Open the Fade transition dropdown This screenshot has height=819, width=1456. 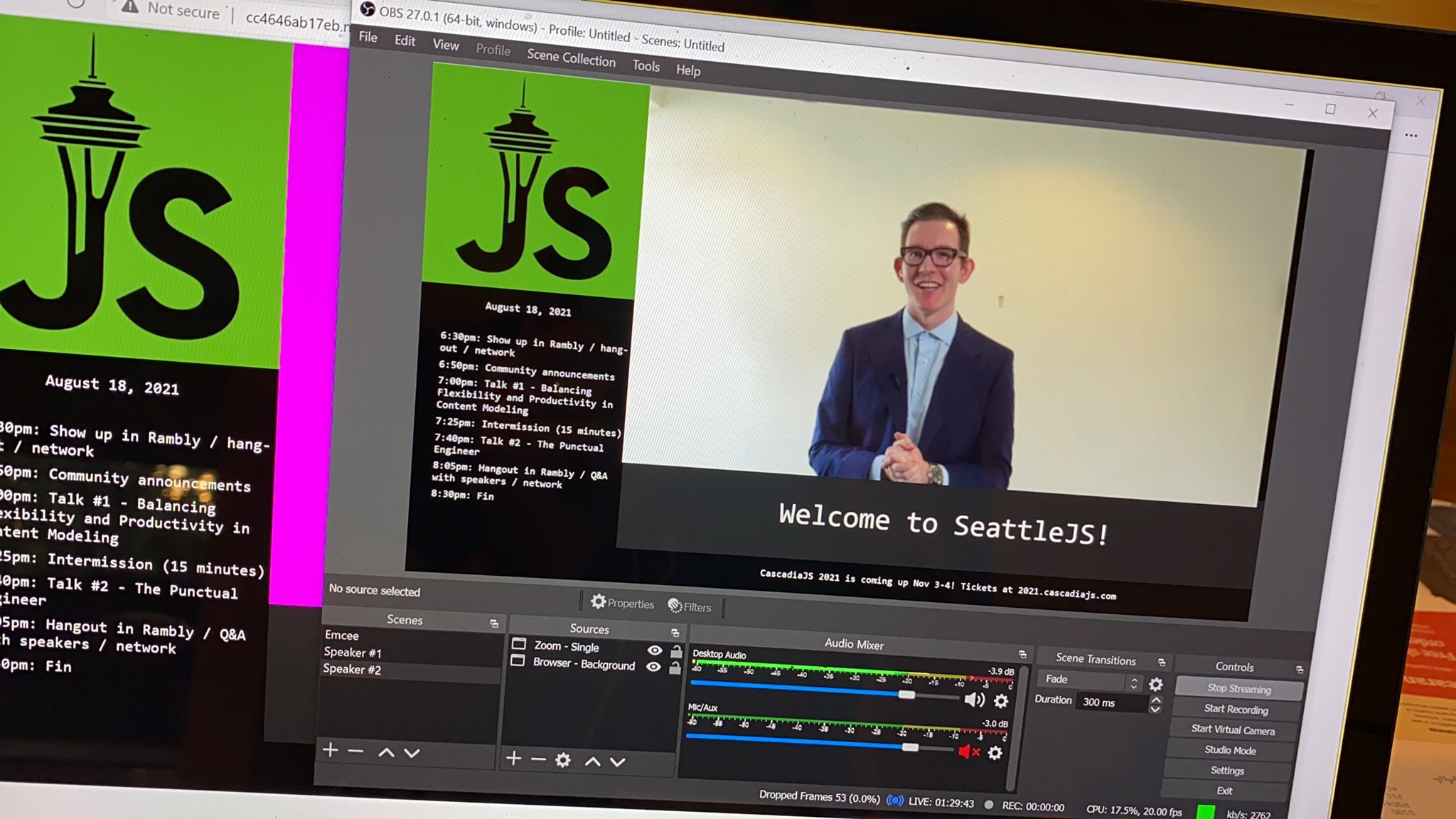point(1091,680)
